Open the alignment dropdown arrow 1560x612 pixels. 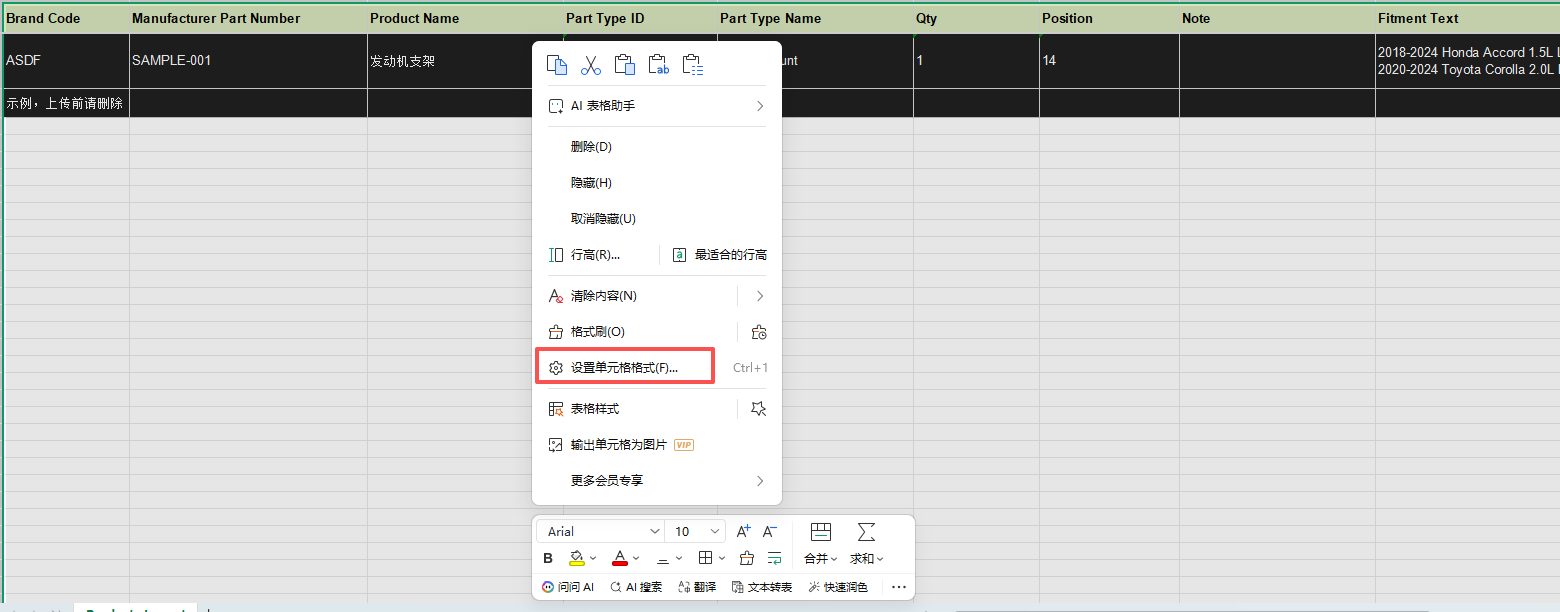[x=679, y=558]
